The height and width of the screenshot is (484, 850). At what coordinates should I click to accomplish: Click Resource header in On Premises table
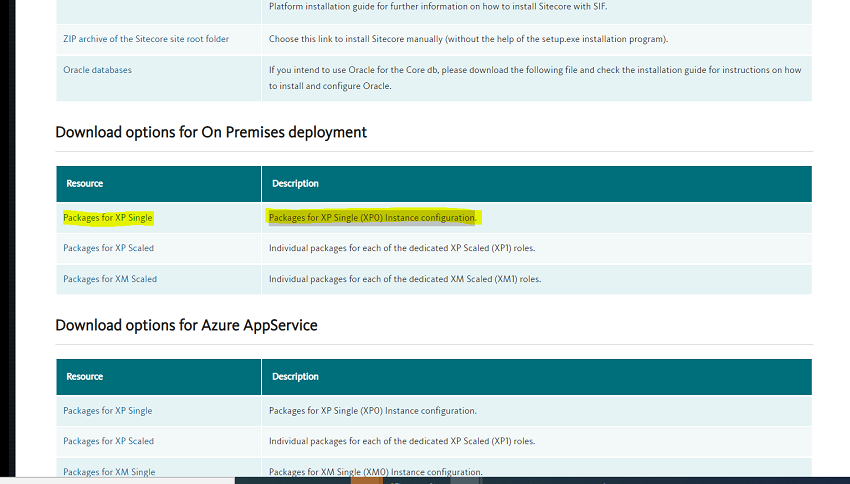coord(85,184)
